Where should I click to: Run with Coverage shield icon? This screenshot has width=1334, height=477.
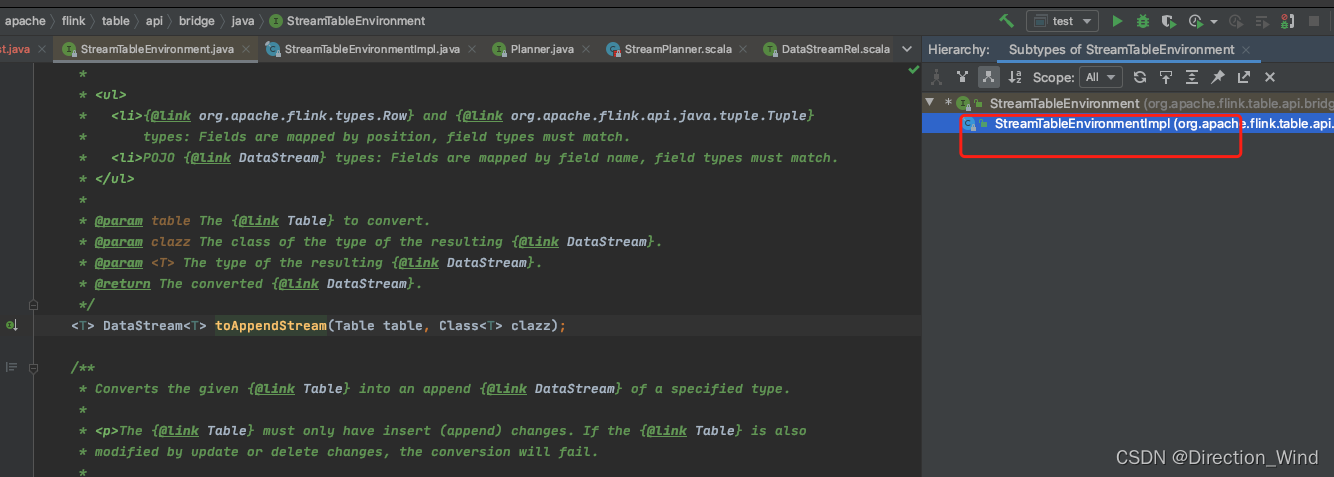(x=1169, y=21)
